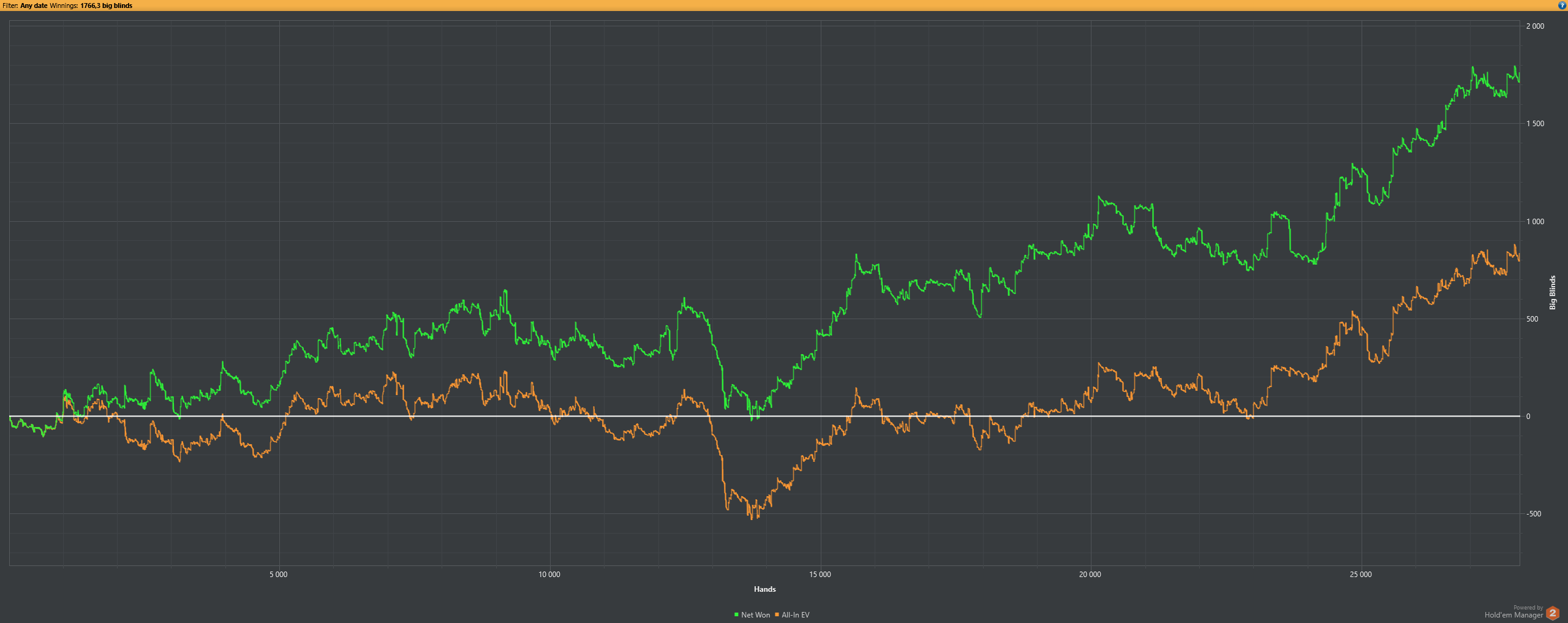1568x623 pixels.
Task: Click the Hands x-axis title
Action: [764, 589]
